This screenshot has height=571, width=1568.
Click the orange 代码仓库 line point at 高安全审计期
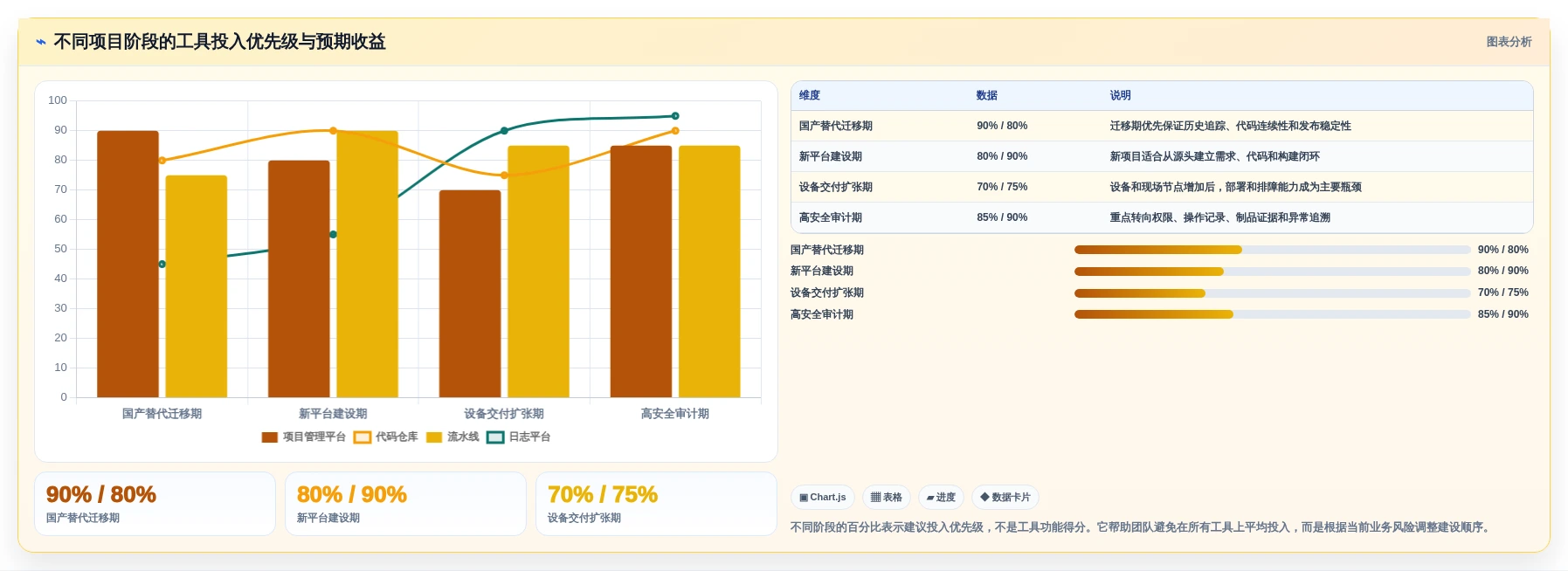(675, 131)
